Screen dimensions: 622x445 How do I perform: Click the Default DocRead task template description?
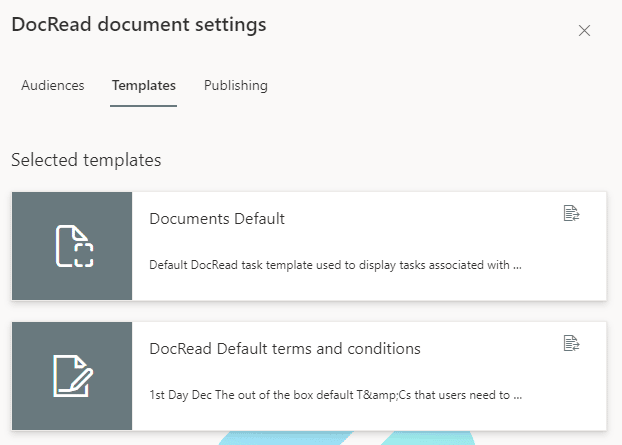point(335,265)
